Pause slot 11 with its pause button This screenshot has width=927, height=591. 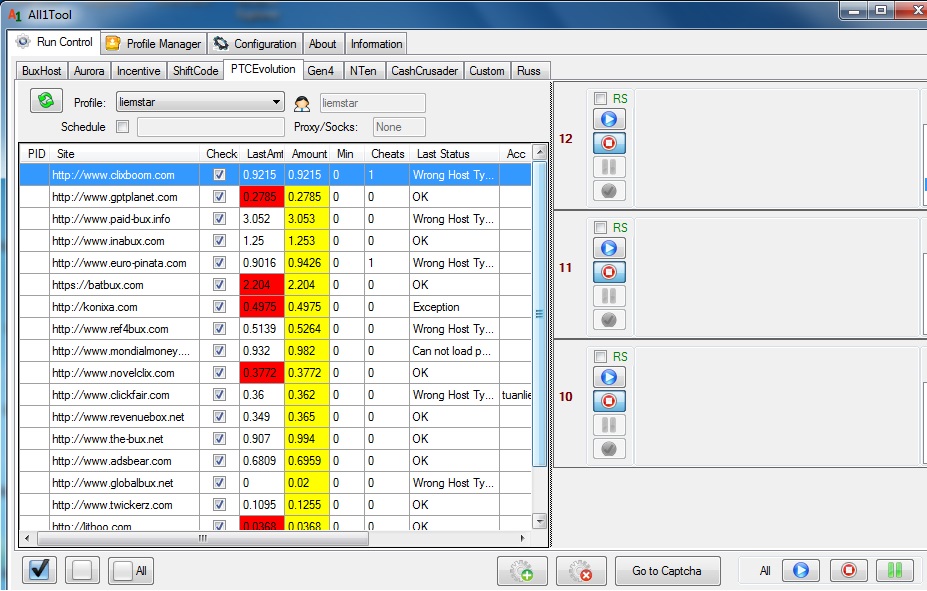click(x=609, y=296)
